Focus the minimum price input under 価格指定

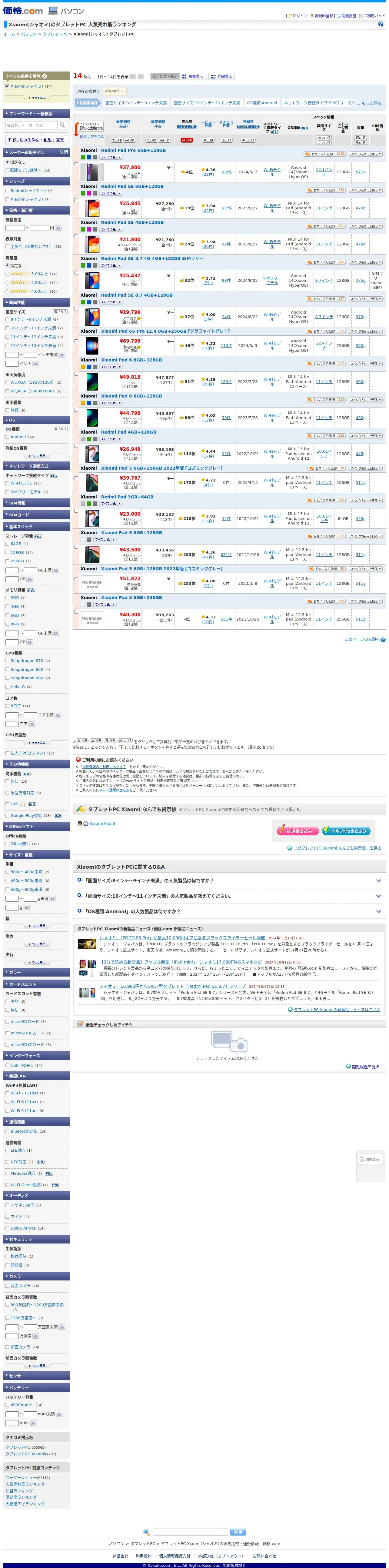coord(15,228)
